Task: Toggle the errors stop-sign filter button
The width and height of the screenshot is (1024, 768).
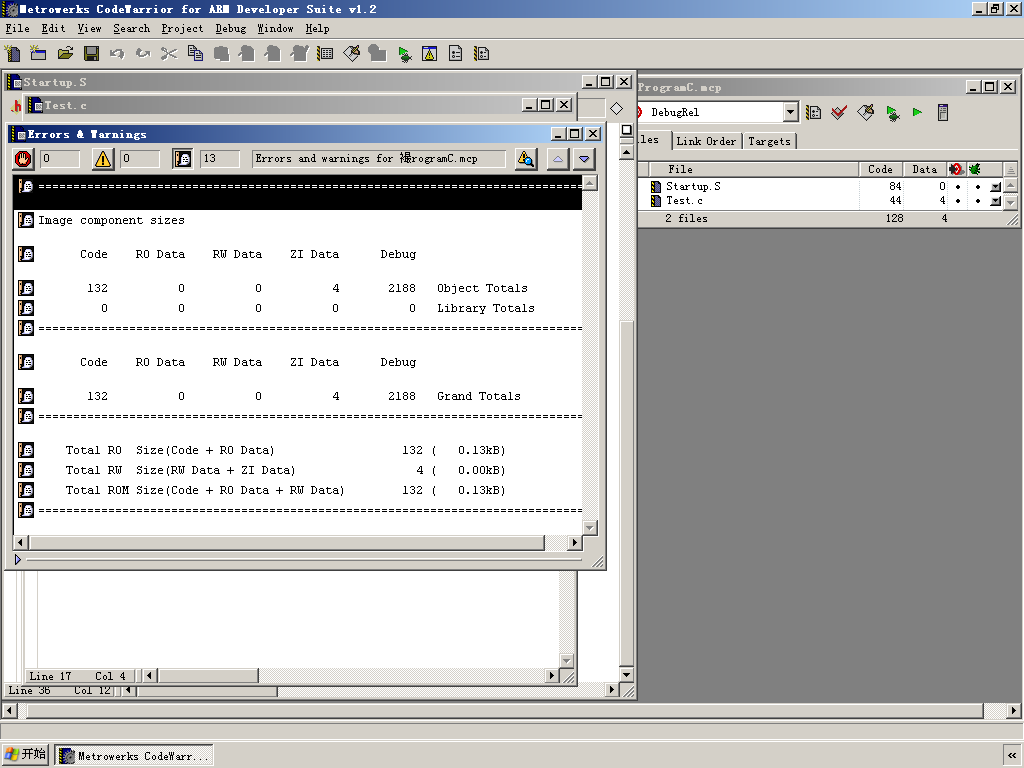Action: (24, 159)
